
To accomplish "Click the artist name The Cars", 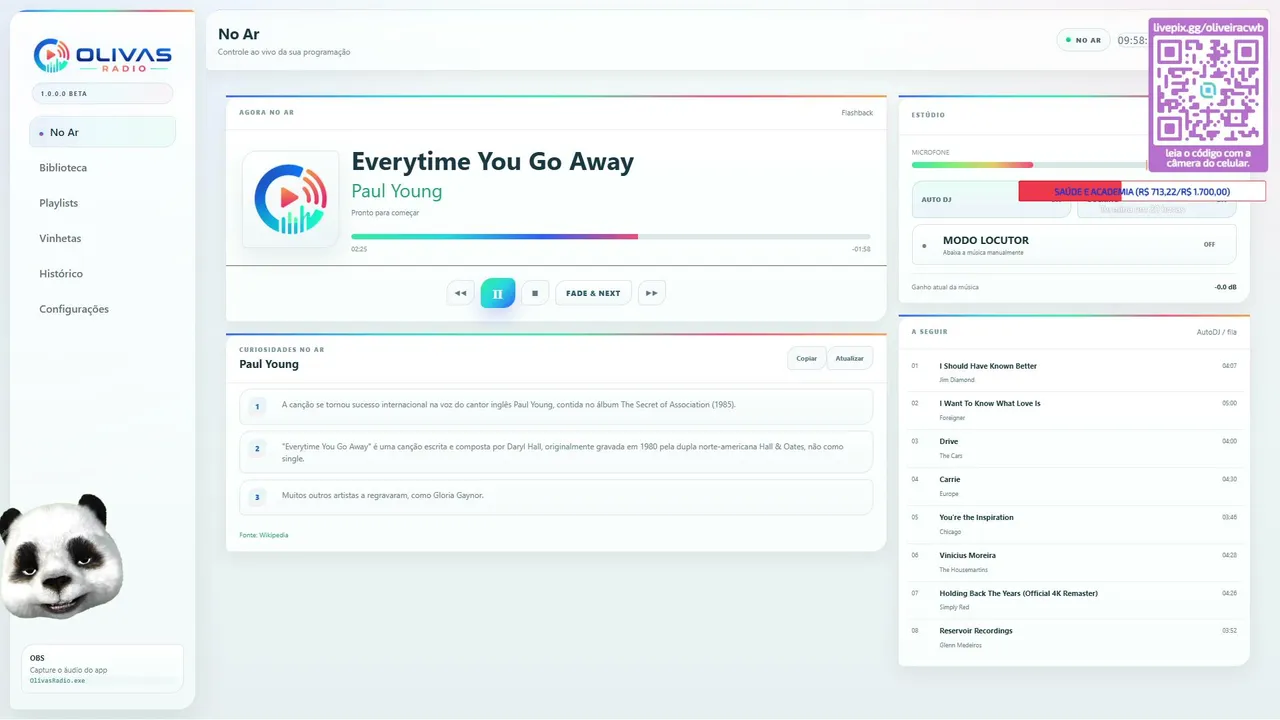I will tap(949, 456).
